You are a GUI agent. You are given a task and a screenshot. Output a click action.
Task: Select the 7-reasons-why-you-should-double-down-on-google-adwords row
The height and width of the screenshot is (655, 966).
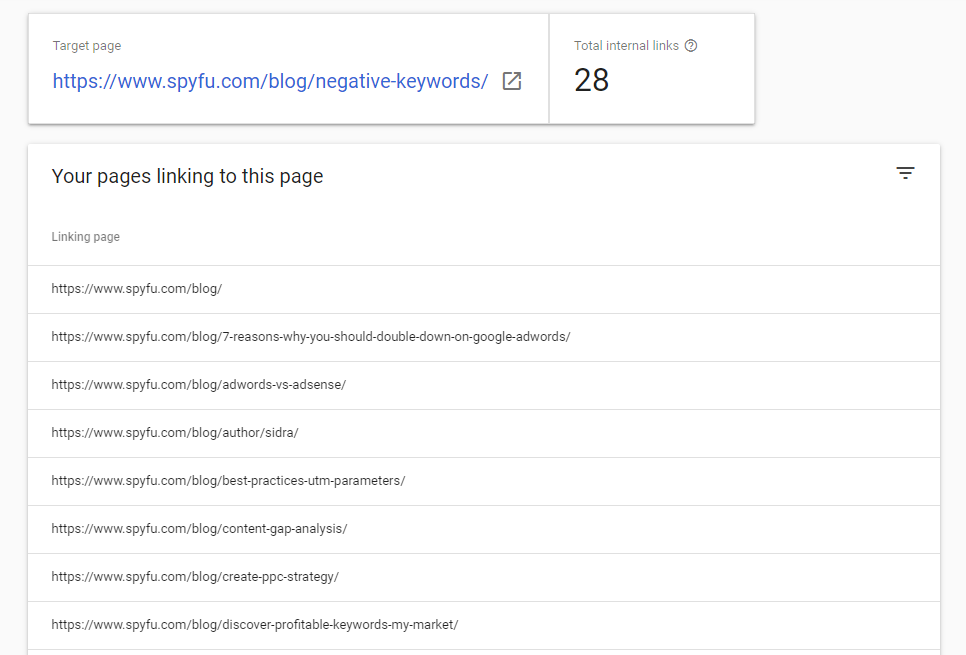[x=484, y=337]
